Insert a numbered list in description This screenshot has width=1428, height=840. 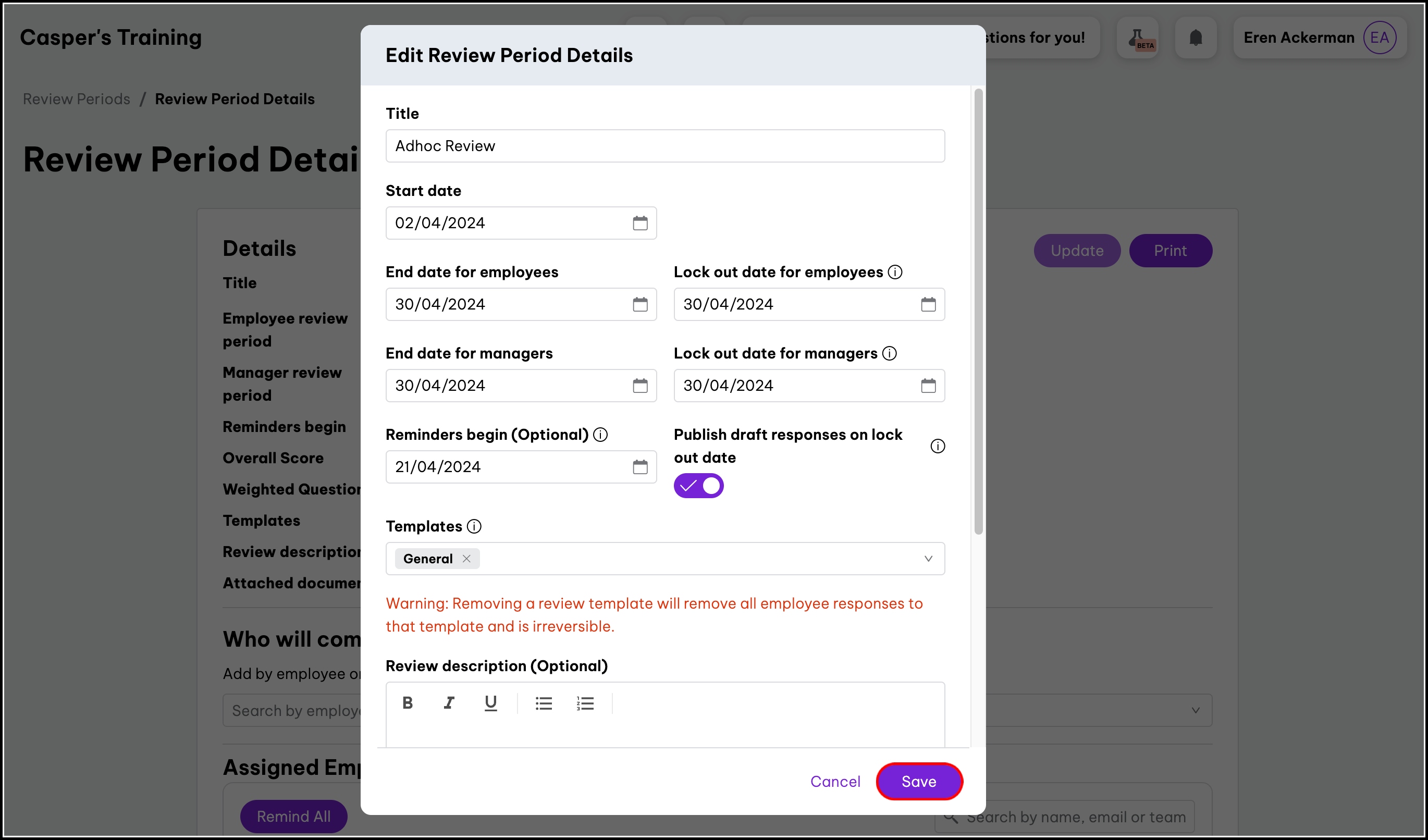pyautogui.click(x=585, y=703)
